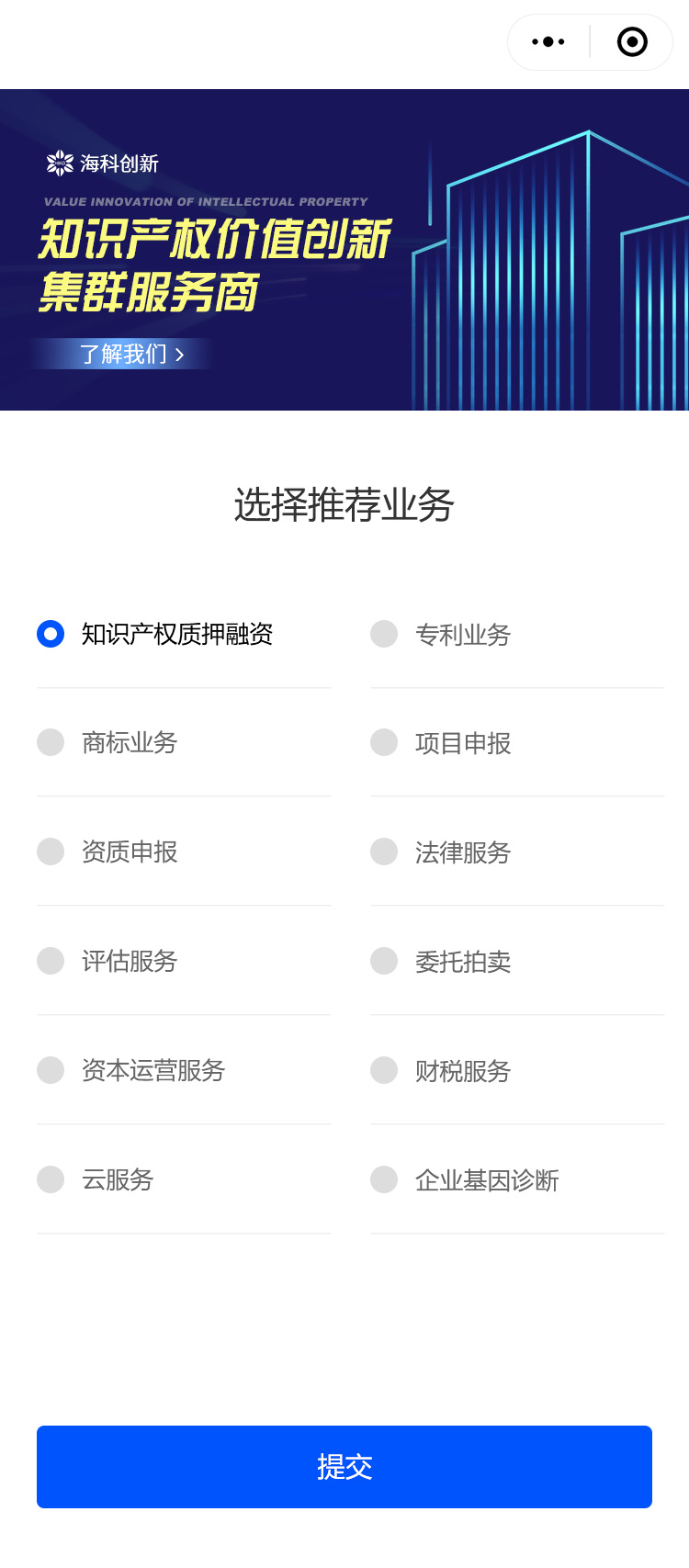Pick the 企业基因诊断 radio option
Viewport: 689px width, 1568px height.
384,1179
